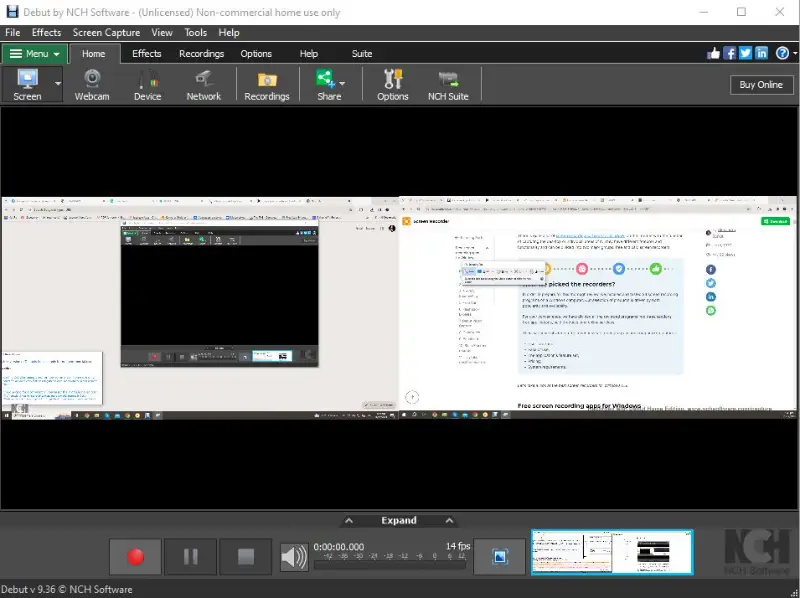Click the Expand panel bar
Viewport: 800px width, 598px height.
tap(399, 520)
